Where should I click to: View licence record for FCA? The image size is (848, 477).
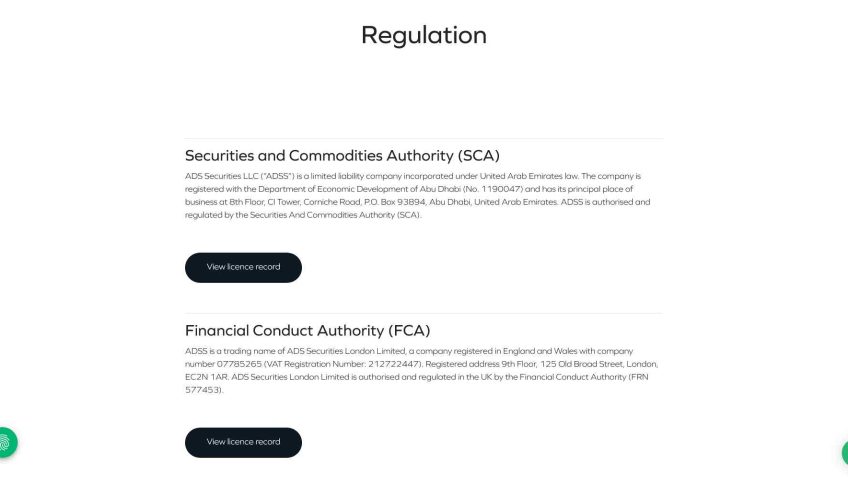click(x=243, y=442)
